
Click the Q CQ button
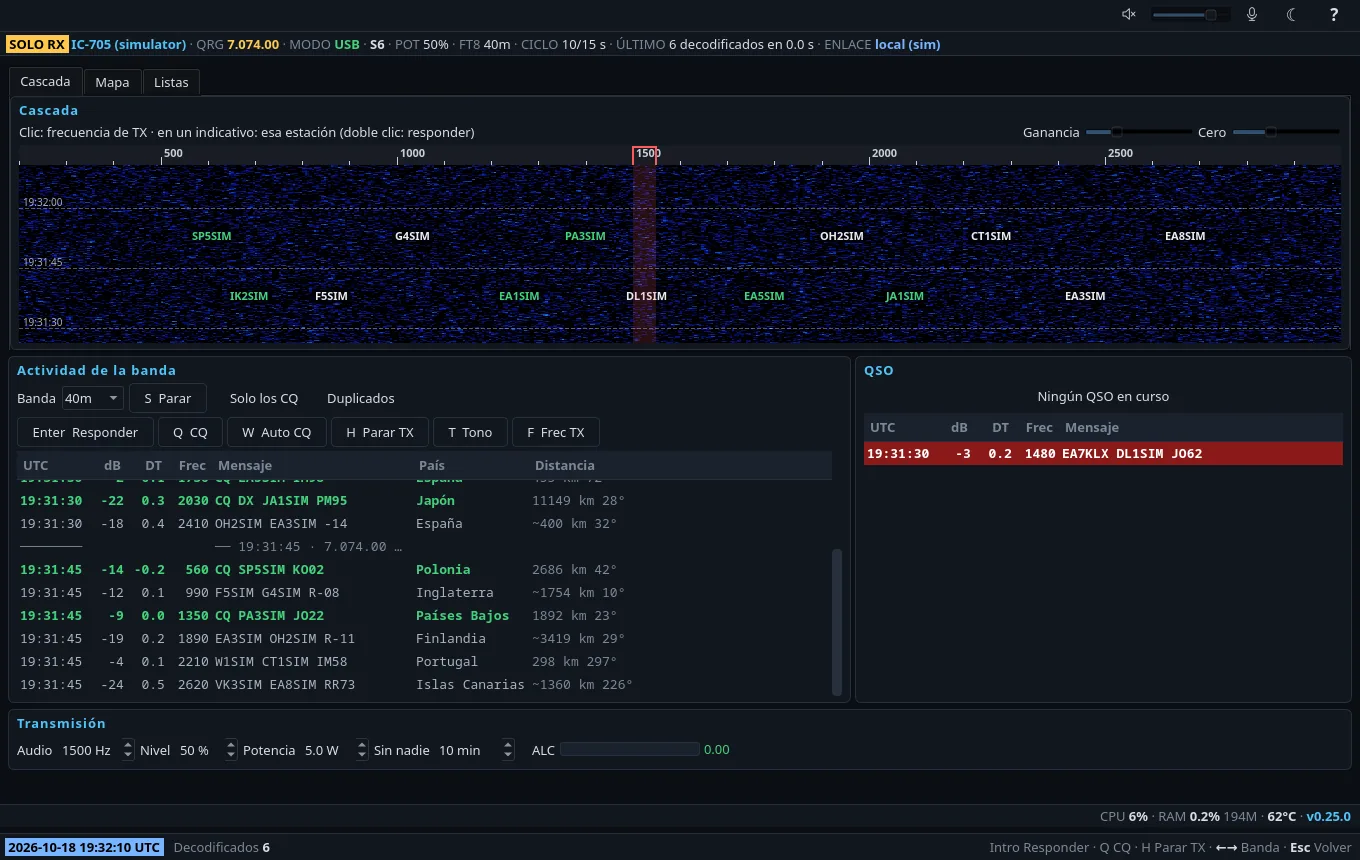(x=190, y=432)
